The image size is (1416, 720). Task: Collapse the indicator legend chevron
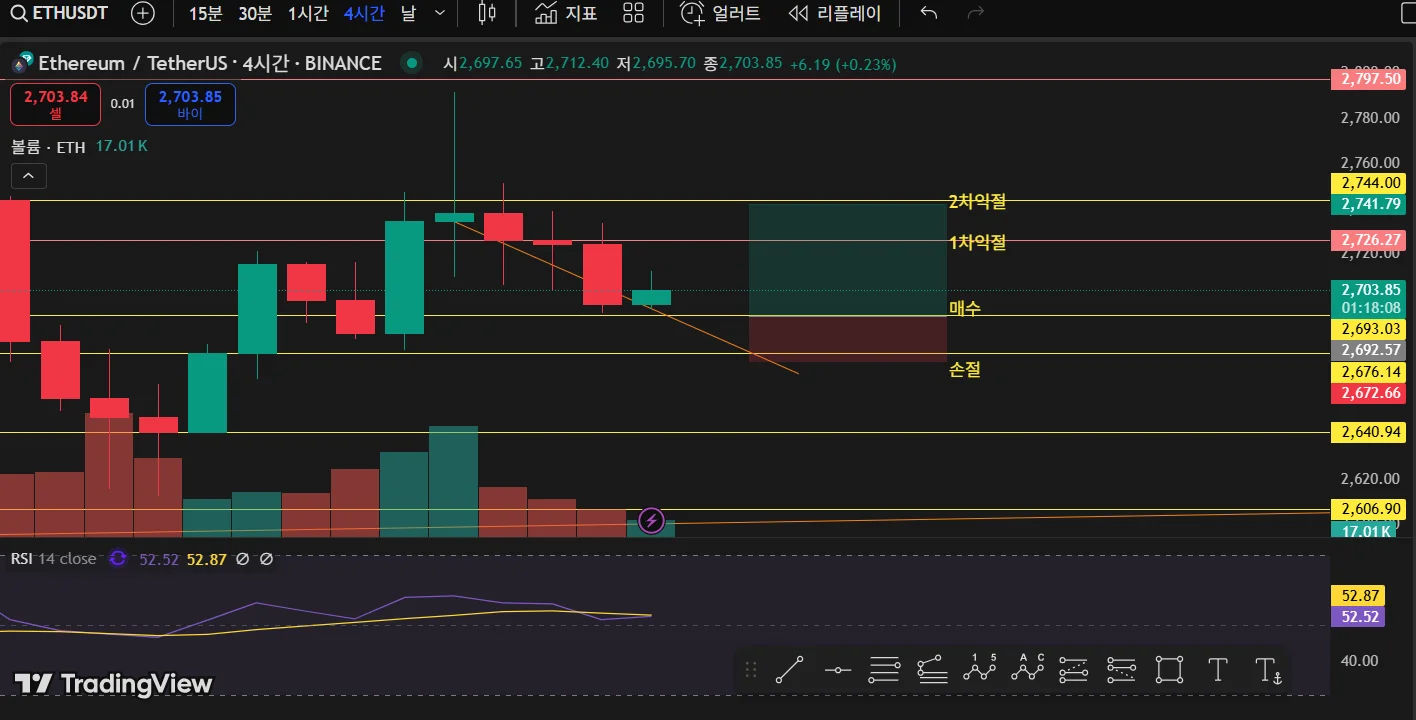click(x=28, y=177)
